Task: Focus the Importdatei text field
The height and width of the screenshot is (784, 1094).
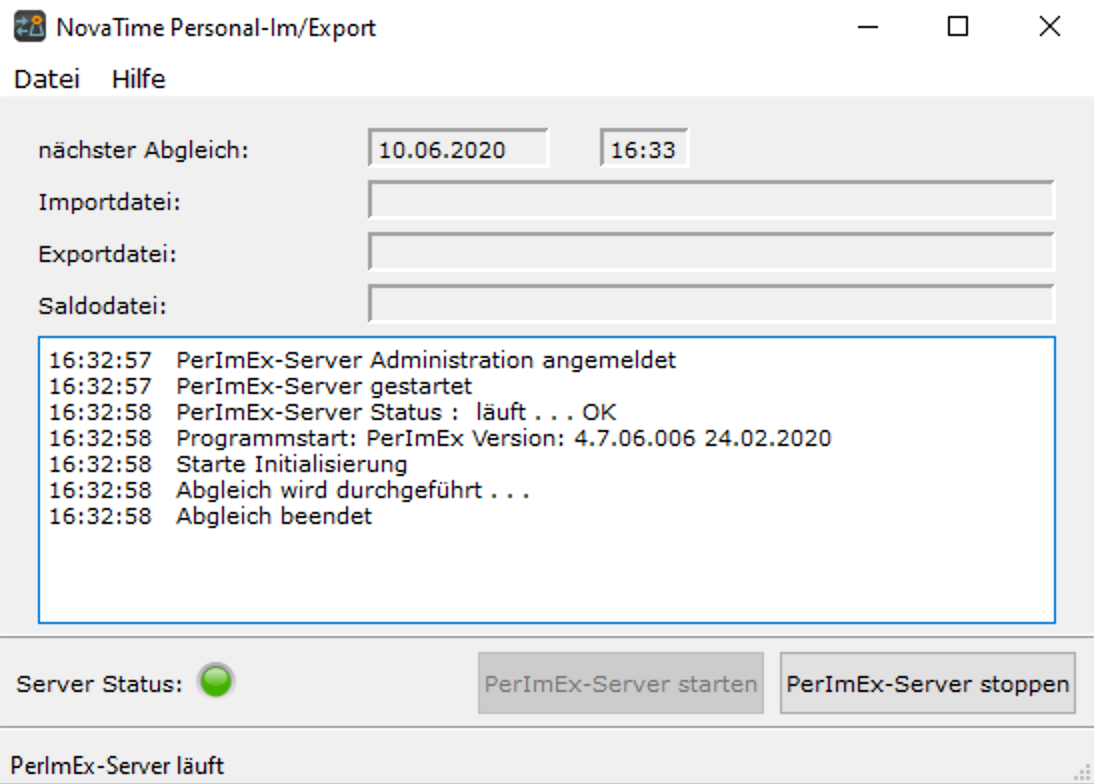Action: [x=711, y=200]
